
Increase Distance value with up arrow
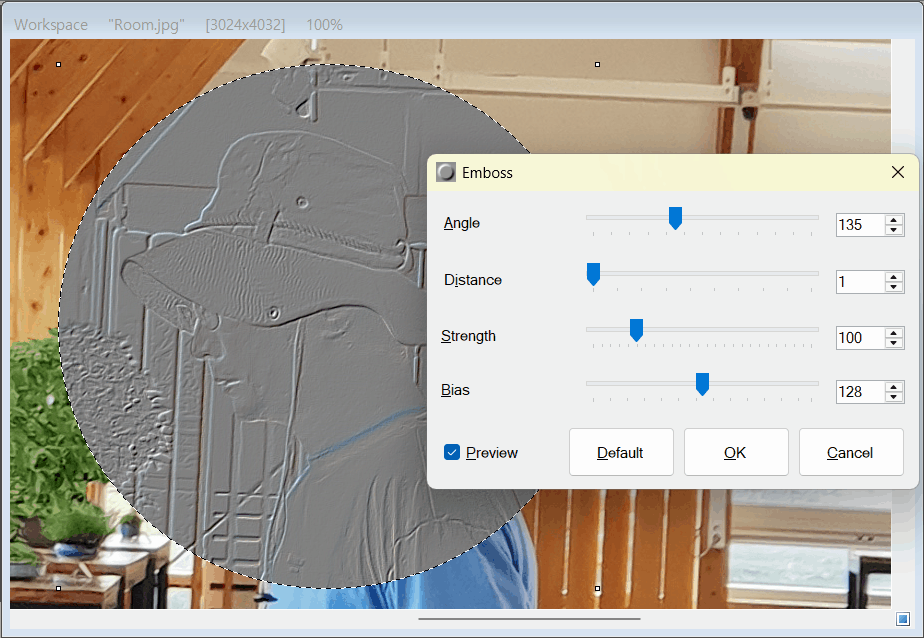[x=894, y=277]
